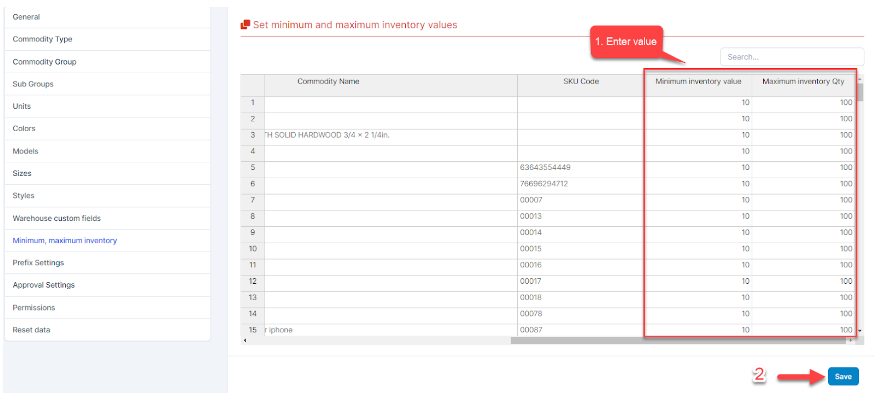Select row header number 1
875x393 pixels.
coord(253,103)
